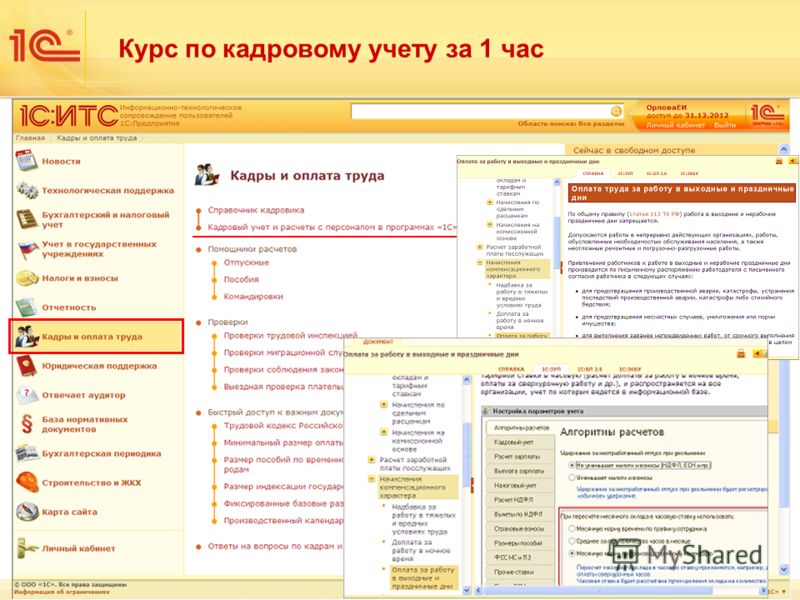Screen dimensions: 800x600
Task: Click print icon in the window showing Настройка параметров учета
Action: tap(741, 354)
